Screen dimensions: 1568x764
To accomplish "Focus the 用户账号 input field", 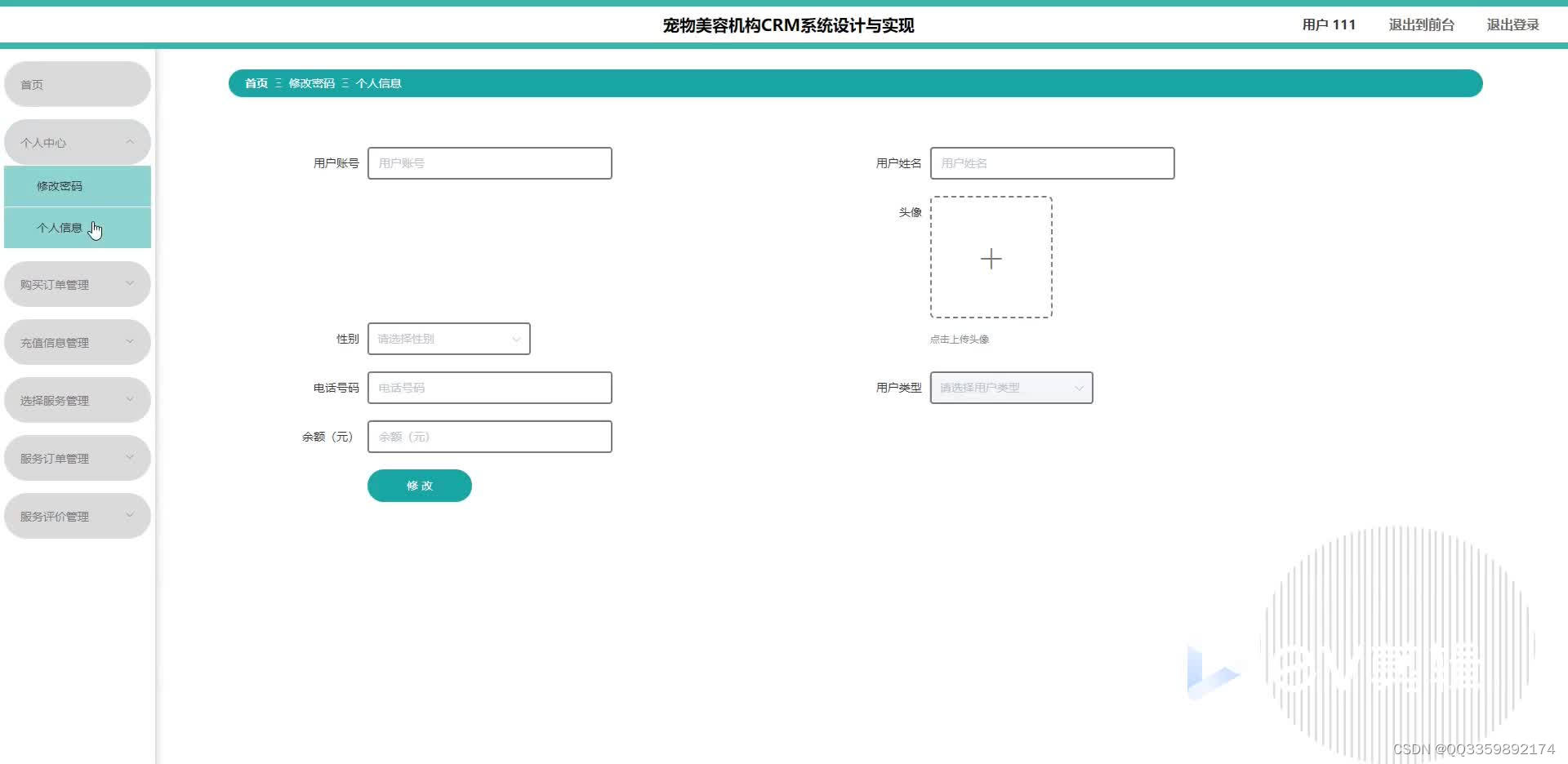I will [x=490, y=163].
